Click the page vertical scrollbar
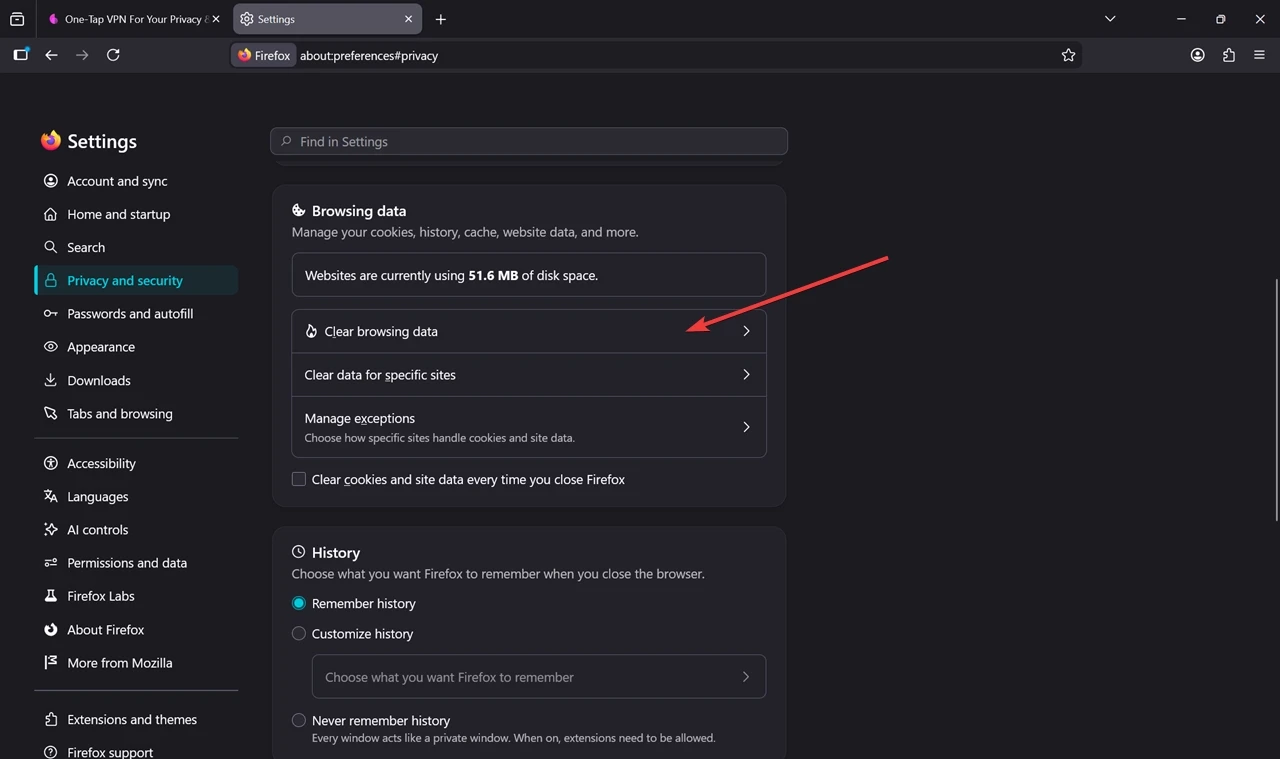The image size is (1280, 759). [1276, 400]
